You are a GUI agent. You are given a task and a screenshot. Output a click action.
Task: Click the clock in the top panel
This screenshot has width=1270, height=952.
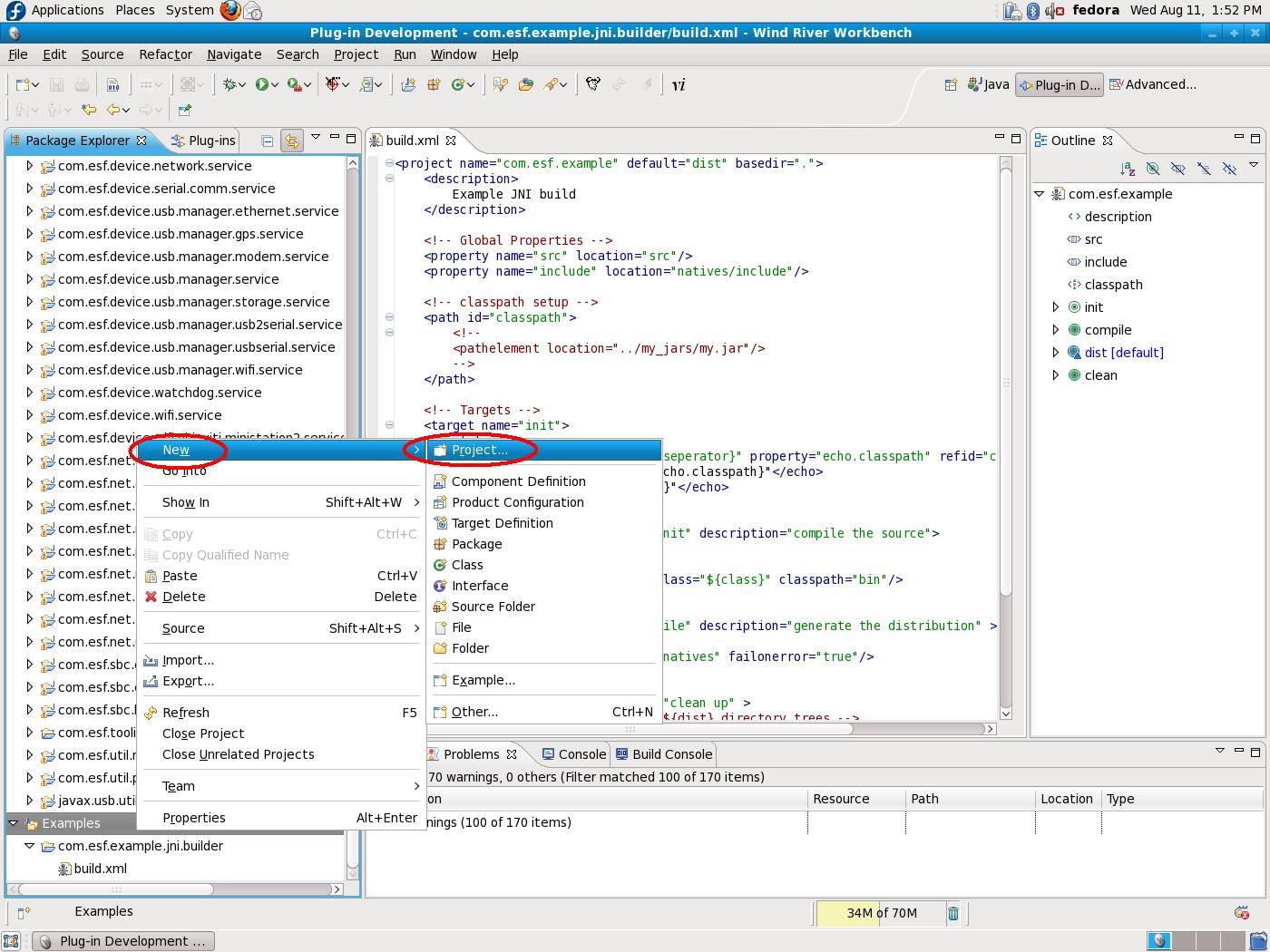click(x=1196, y=10)
